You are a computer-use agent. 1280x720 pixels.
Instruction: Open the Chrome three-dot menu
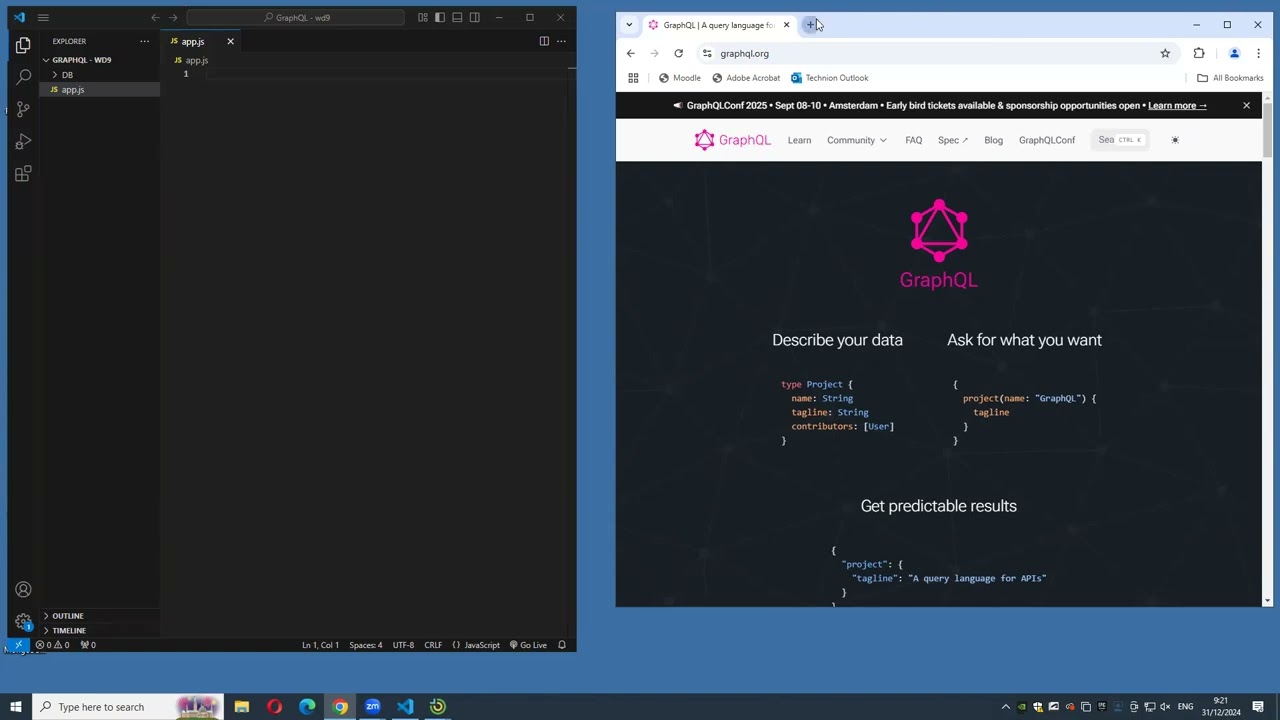[1258, 53]
